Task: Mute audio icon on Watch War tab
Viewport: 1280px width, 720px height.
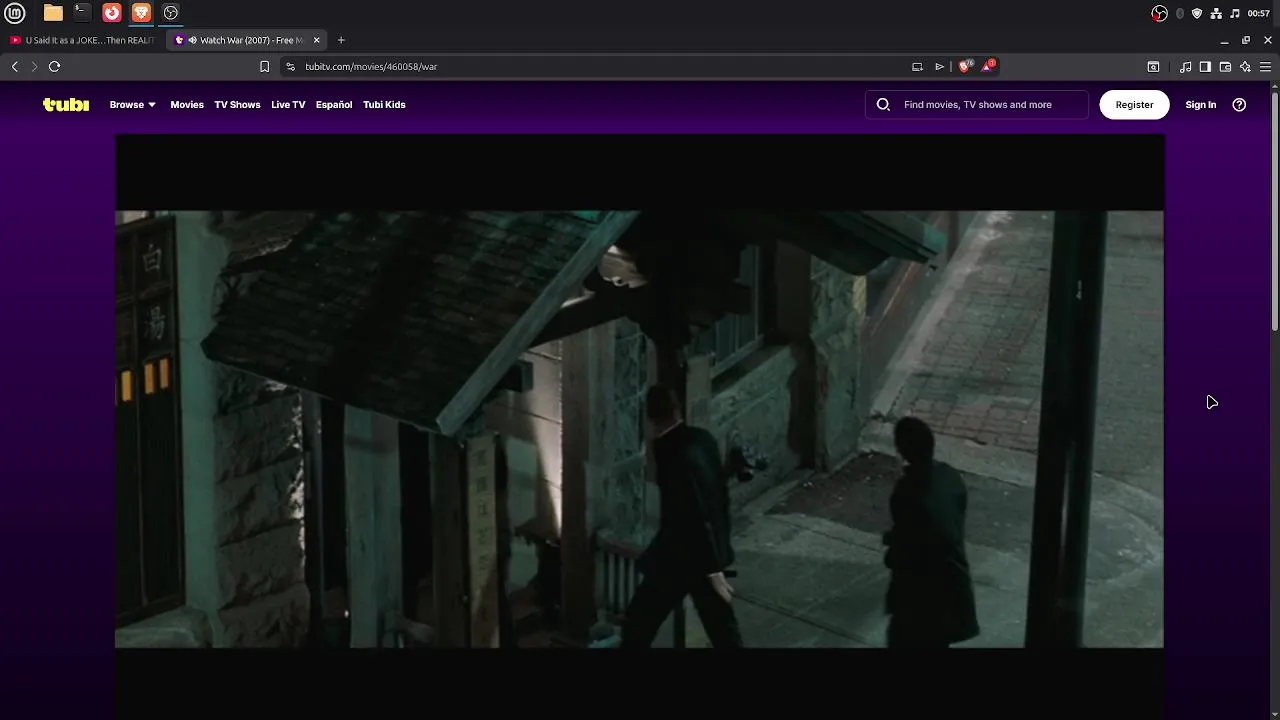Action: (192, 40)
